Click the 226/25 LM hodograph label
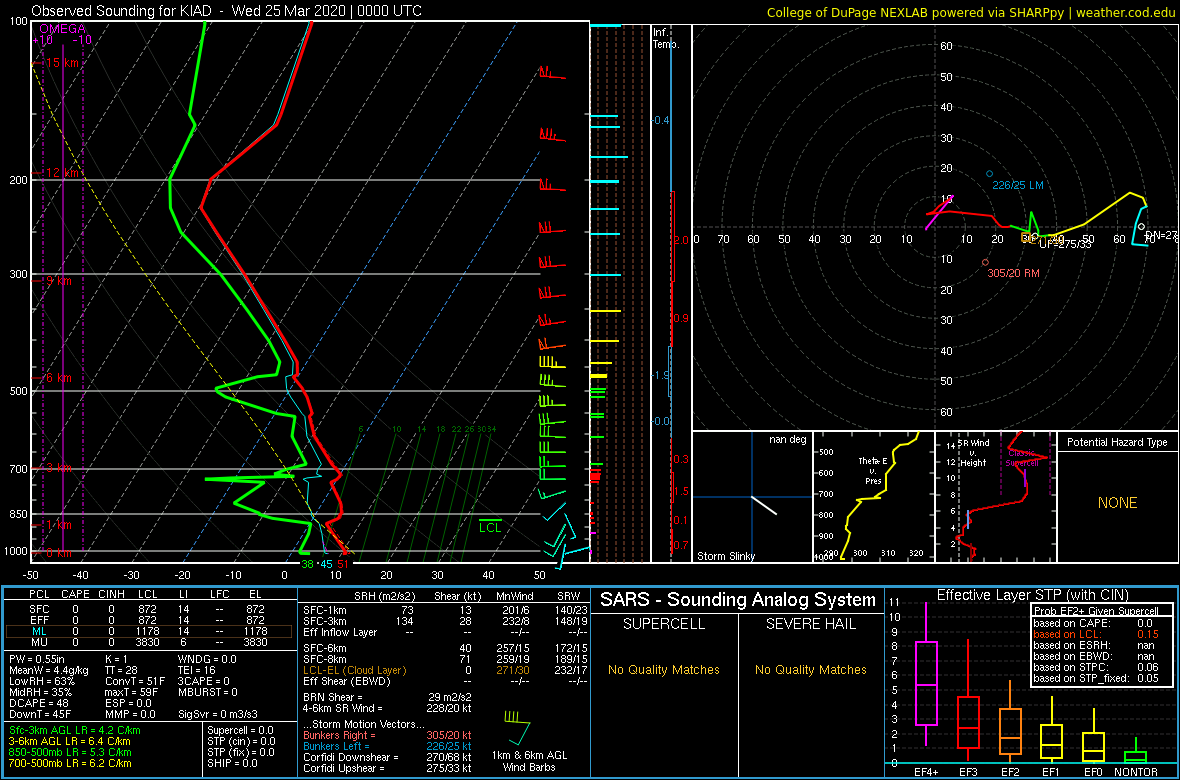The height and width of the screenshot is (780, 1180). [x=1017, y=185]
